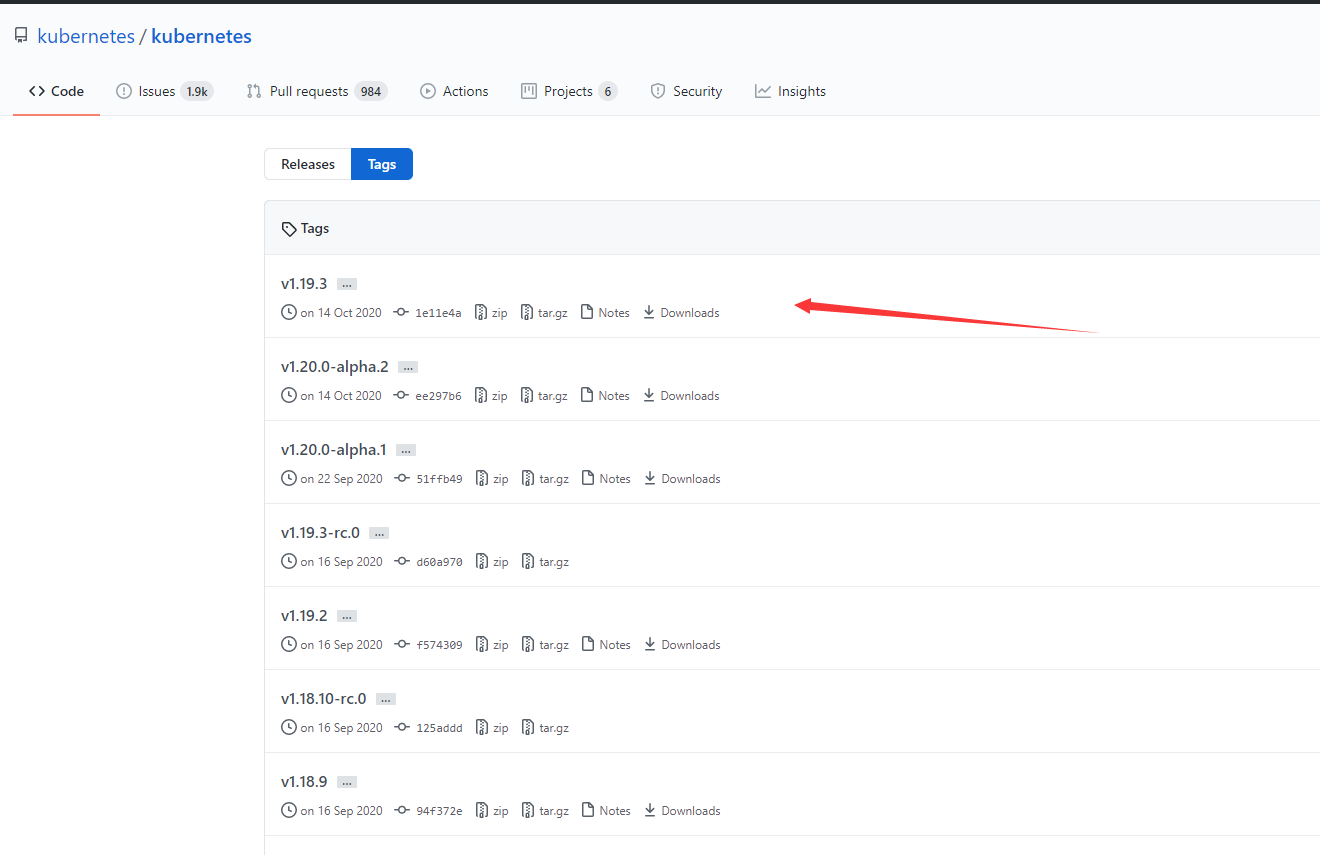
Task: Open tag v1.18.10-rc.0
Action: click(x=324, y=699)
